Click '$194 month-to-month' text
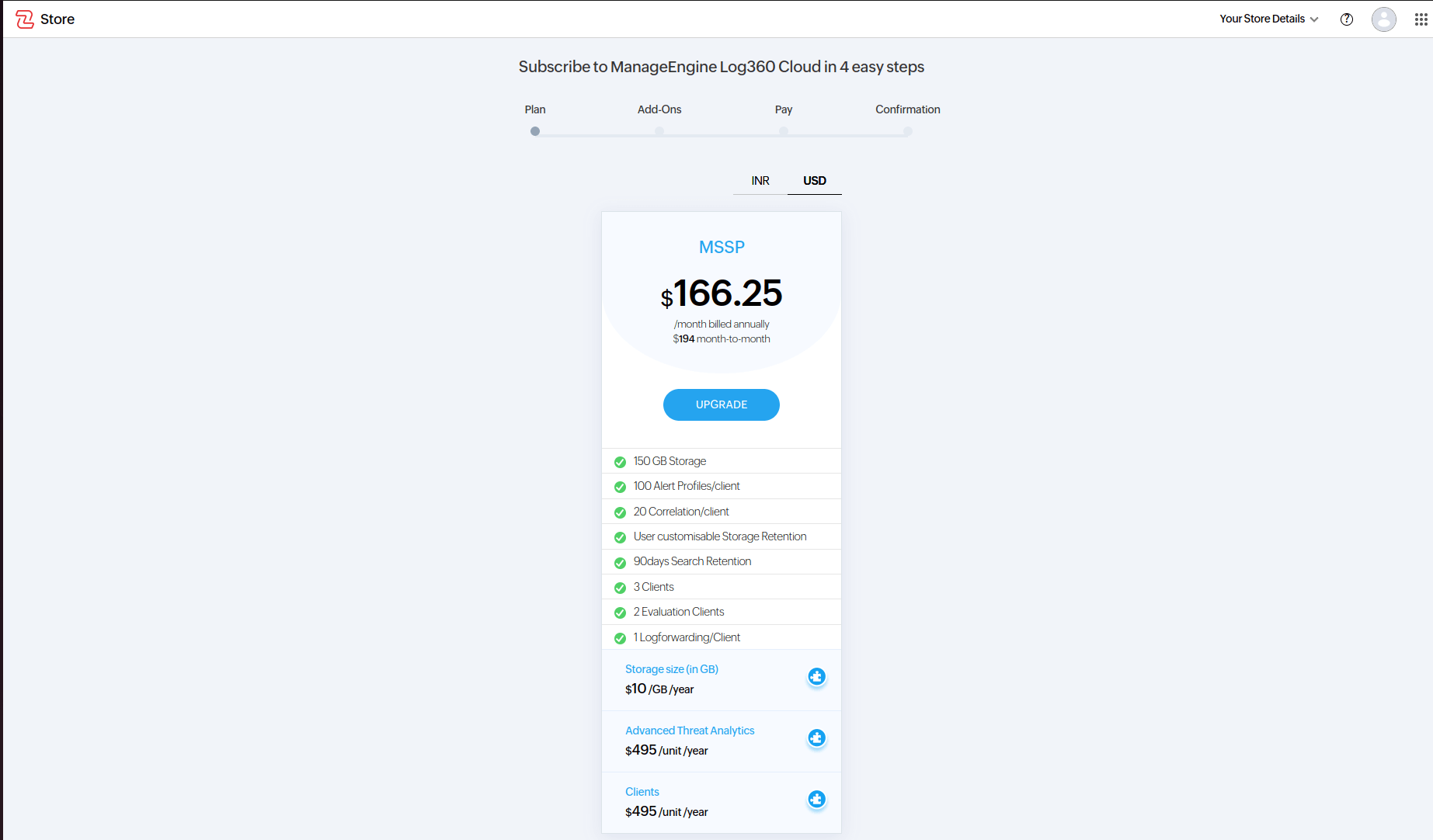This screenshot has height=840, width=1433. point(722,338)
